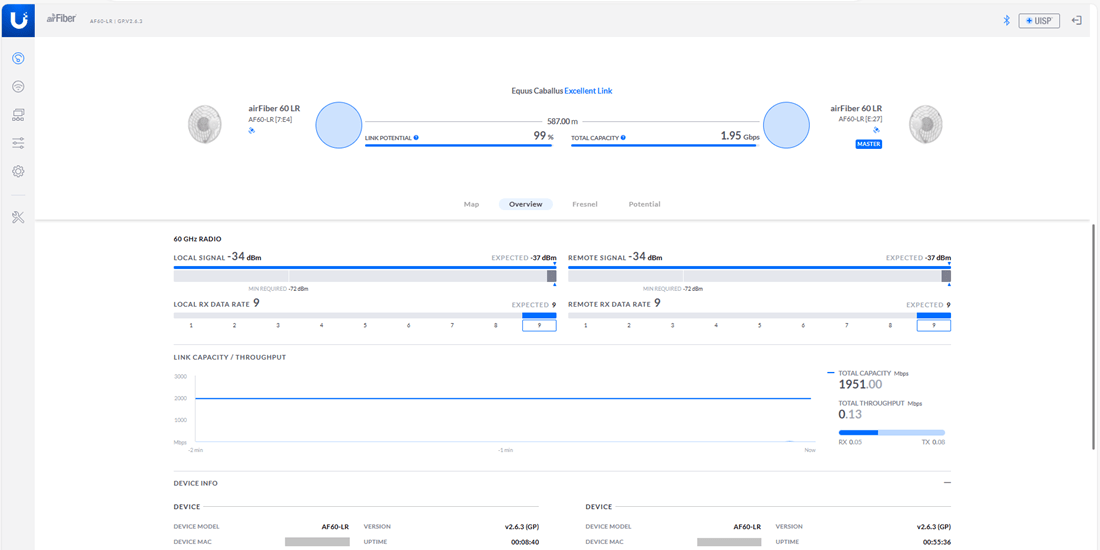Open the Network devices icon in the sidebar
This screenshot has height=550, width=1100.
18,115
